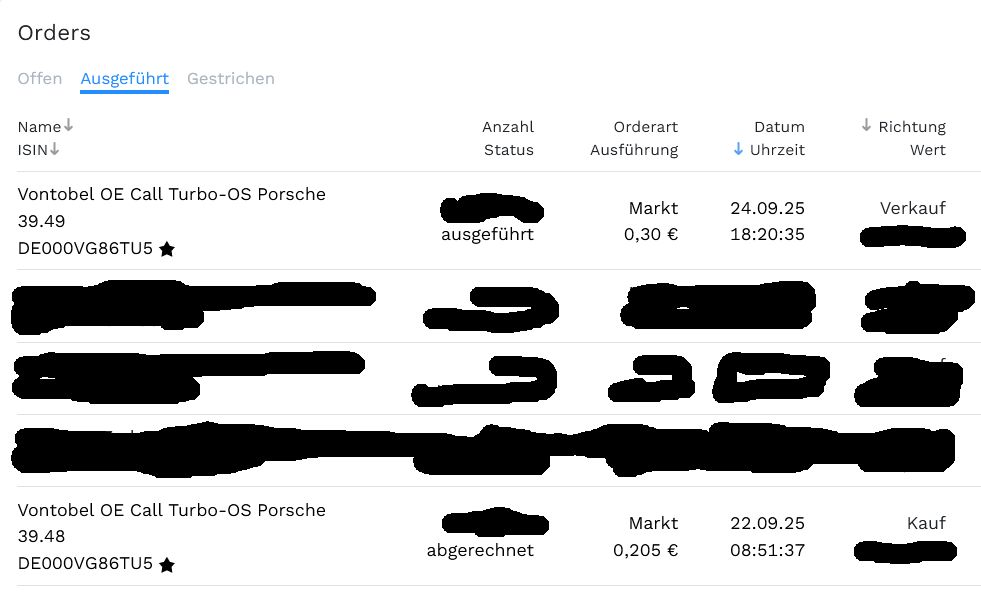Click the Anzahl column header
This screenshot has height=600, width=981.
(508, 127)
